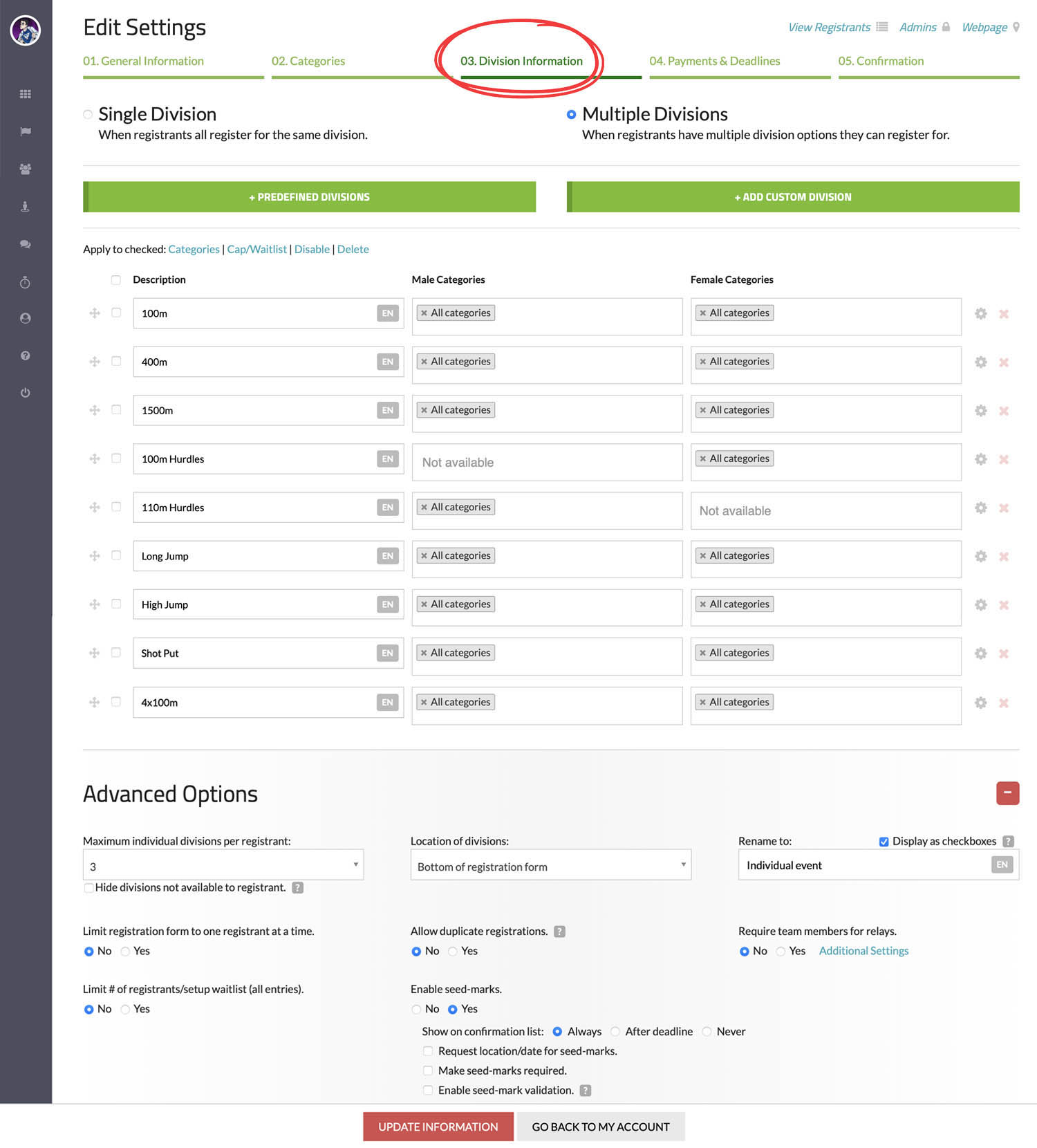Toggle the Display as checkboxes checkbox
The image size is (1037, 1148).
tap(884, 842)
